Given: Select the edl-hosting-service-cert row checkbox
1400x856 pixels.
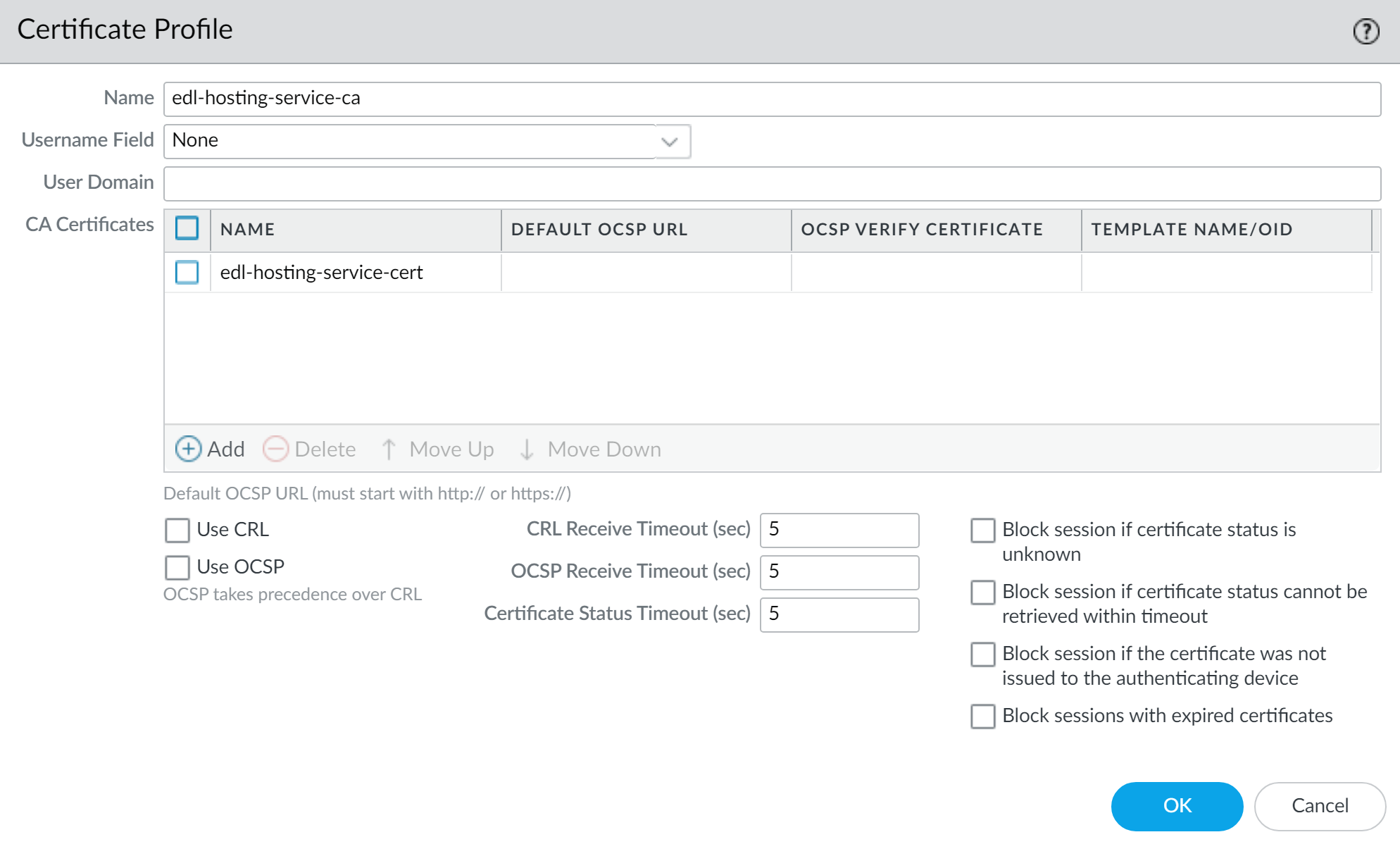Looking at the screenshot, I should (x=187, y=272).
